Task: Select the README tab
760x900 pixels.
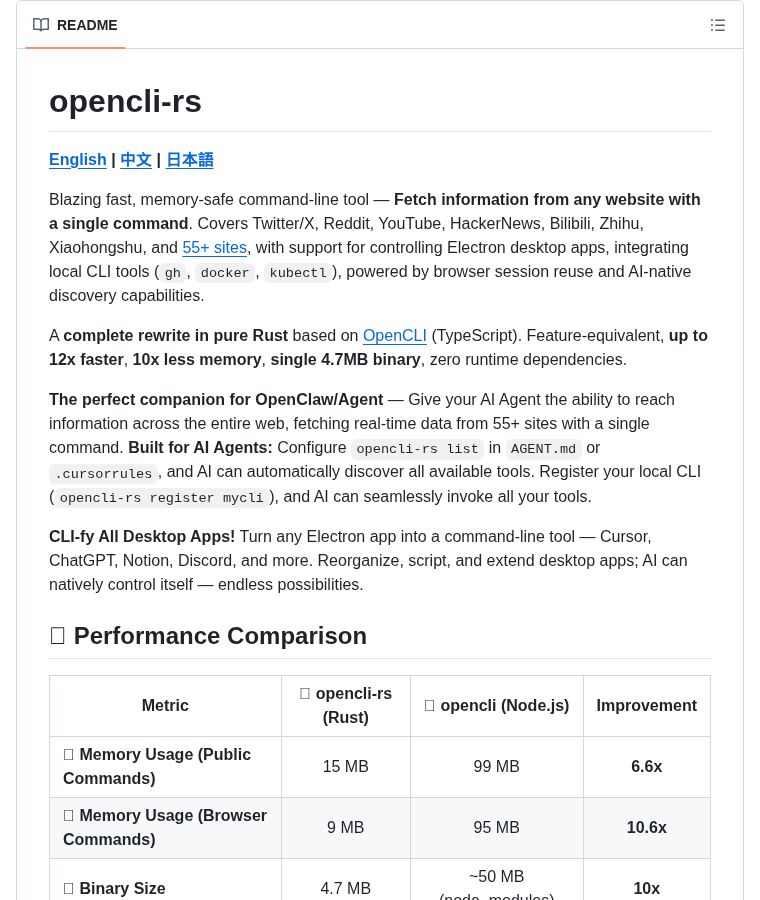Action: [75, 25]
